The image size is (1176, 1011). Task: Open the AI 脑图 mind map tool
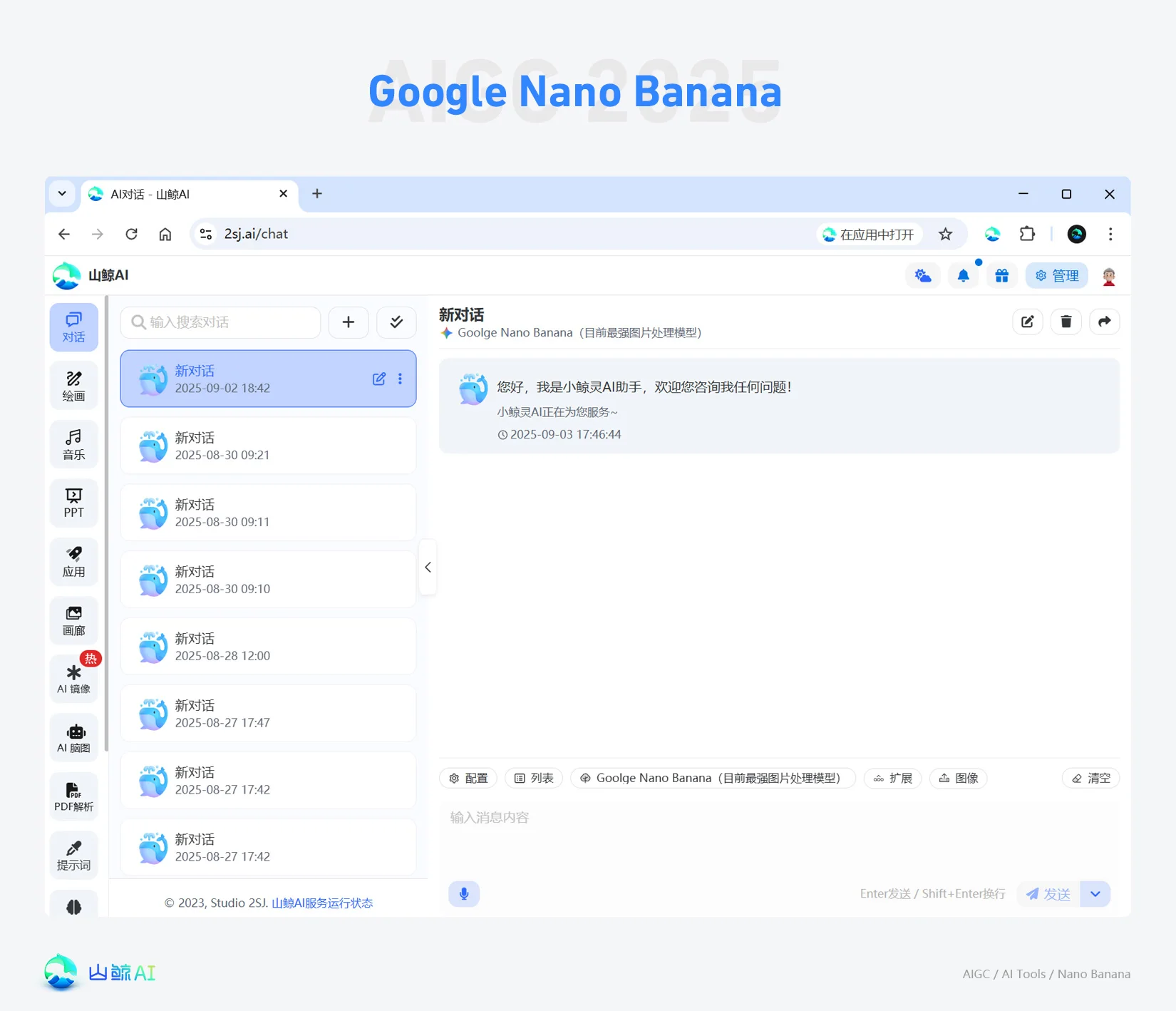[73, 738]
